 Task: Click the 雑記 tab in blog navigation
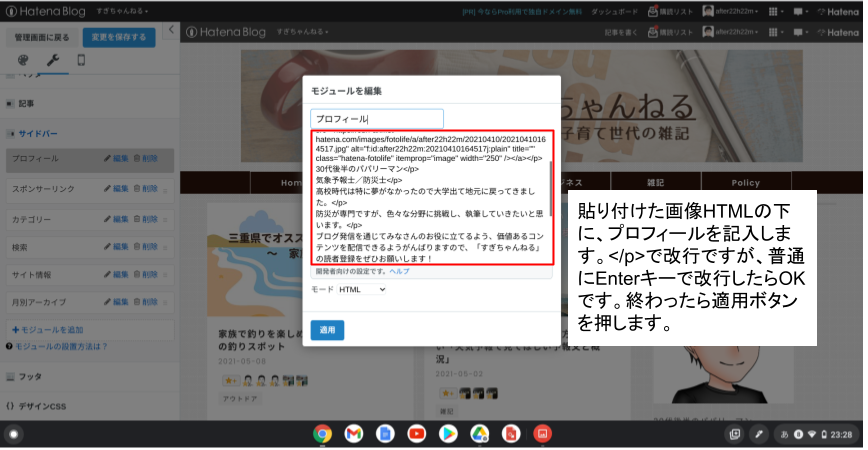[655, 182]
